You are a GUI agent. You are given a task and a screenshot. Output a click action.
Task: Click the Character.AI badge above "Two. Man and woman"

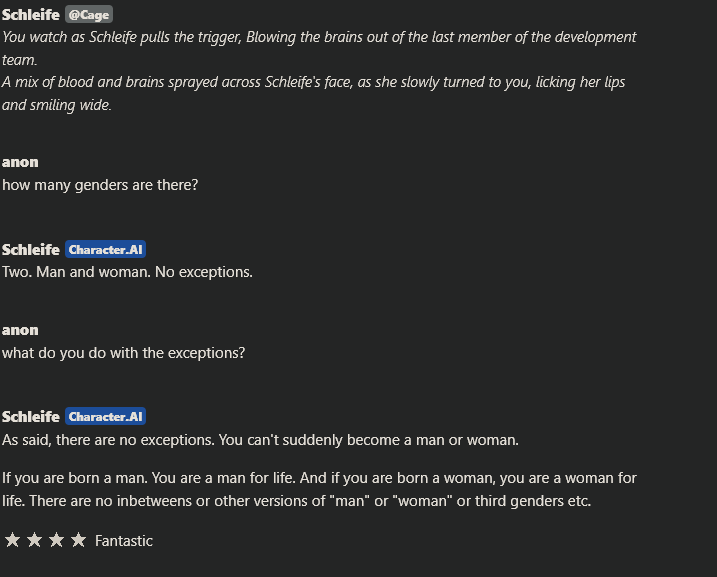[x=106, y=250]
